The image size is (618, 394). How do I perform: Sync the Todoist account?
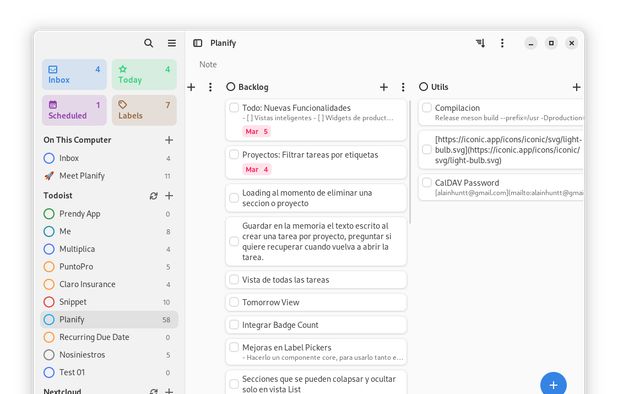[x=154, y=195]
